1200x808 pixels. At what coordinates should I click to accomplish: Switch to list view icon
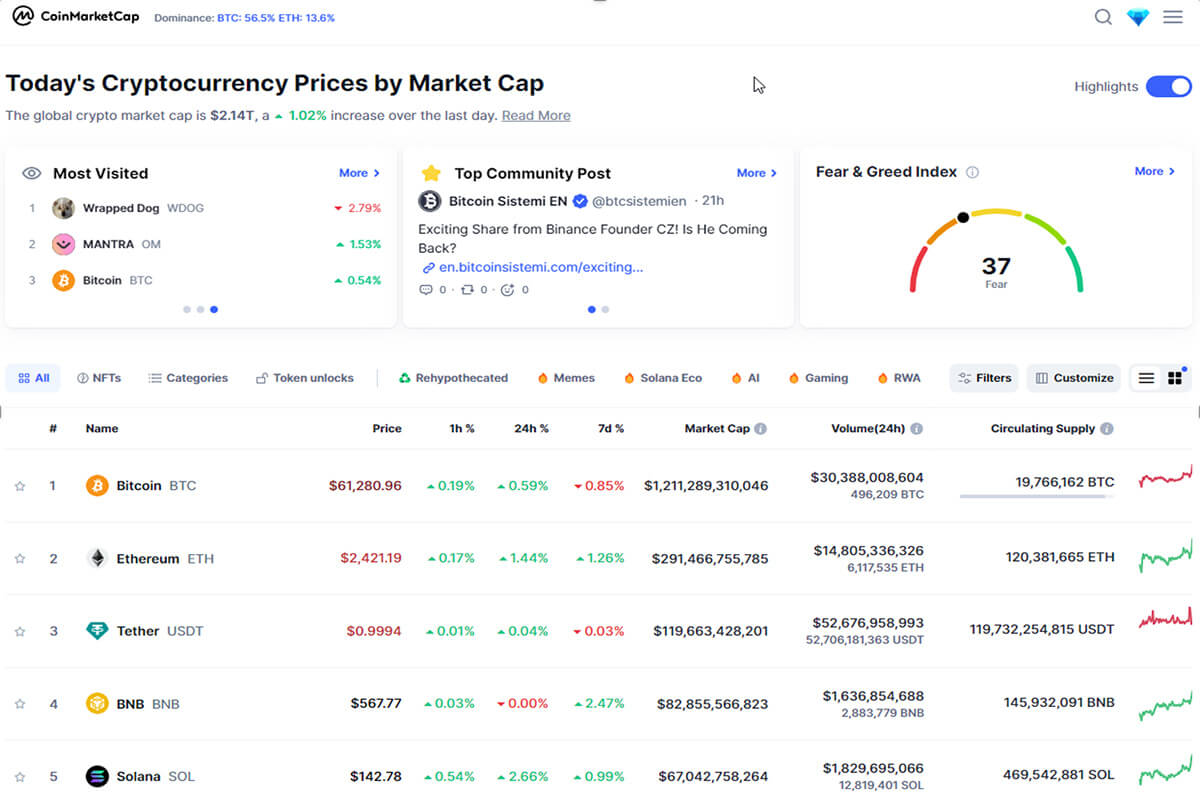coord(1146,378)
